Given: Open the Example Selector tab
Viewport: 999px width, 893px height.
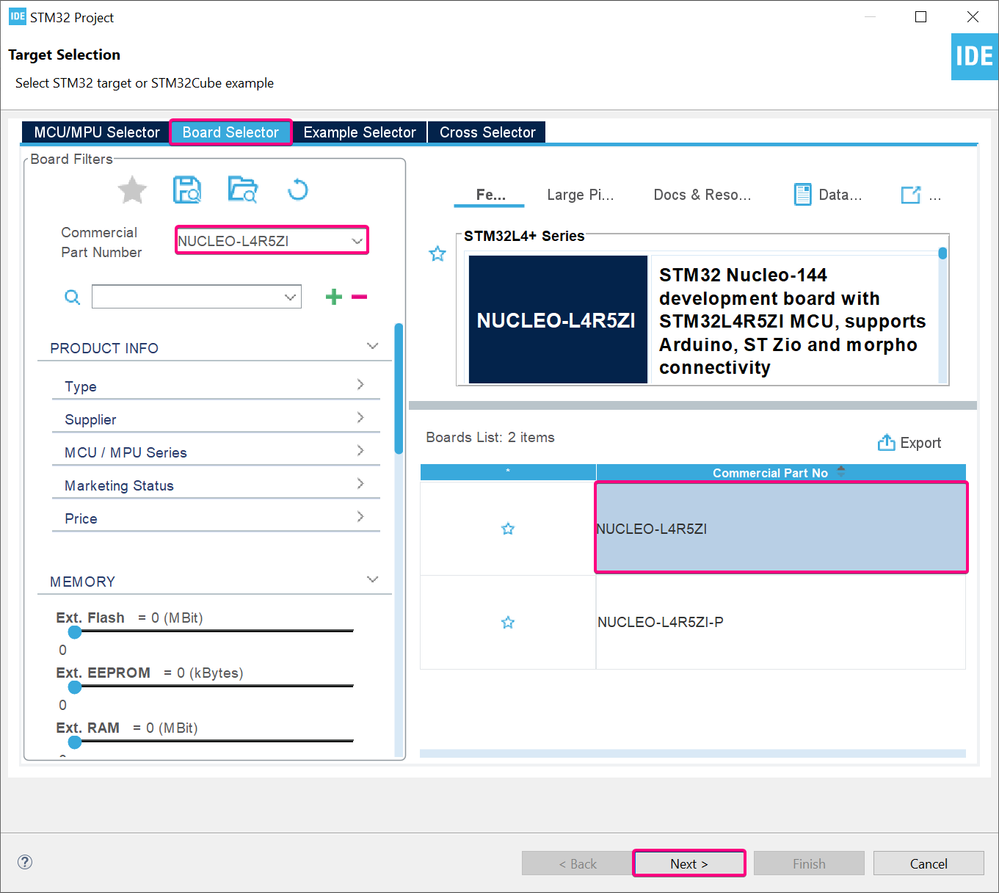Looking at the screenshot, I should click(359, 132).
